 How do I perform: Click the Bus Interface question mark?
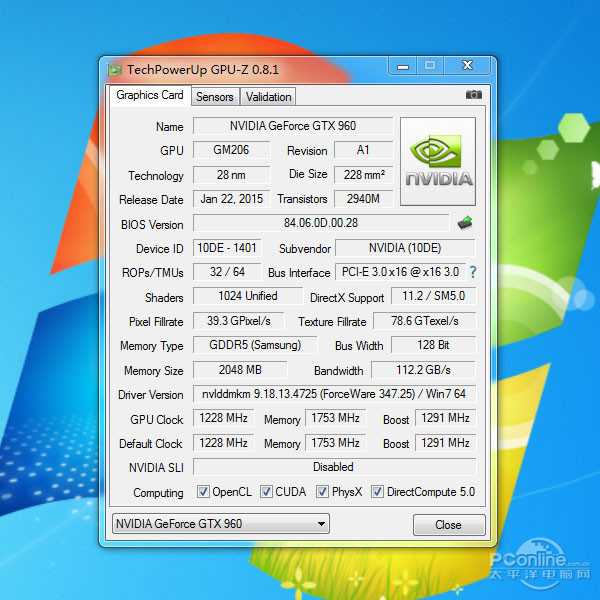(x=473, y=272)
